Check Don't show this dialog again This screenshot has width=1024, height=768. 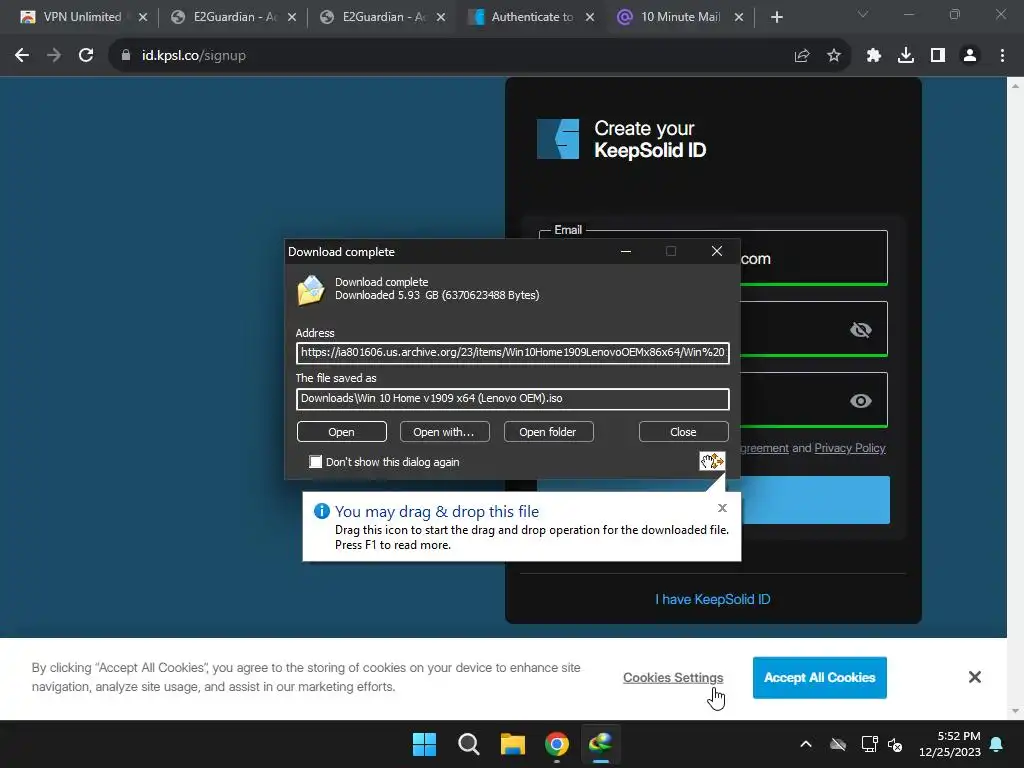point(315,462)
